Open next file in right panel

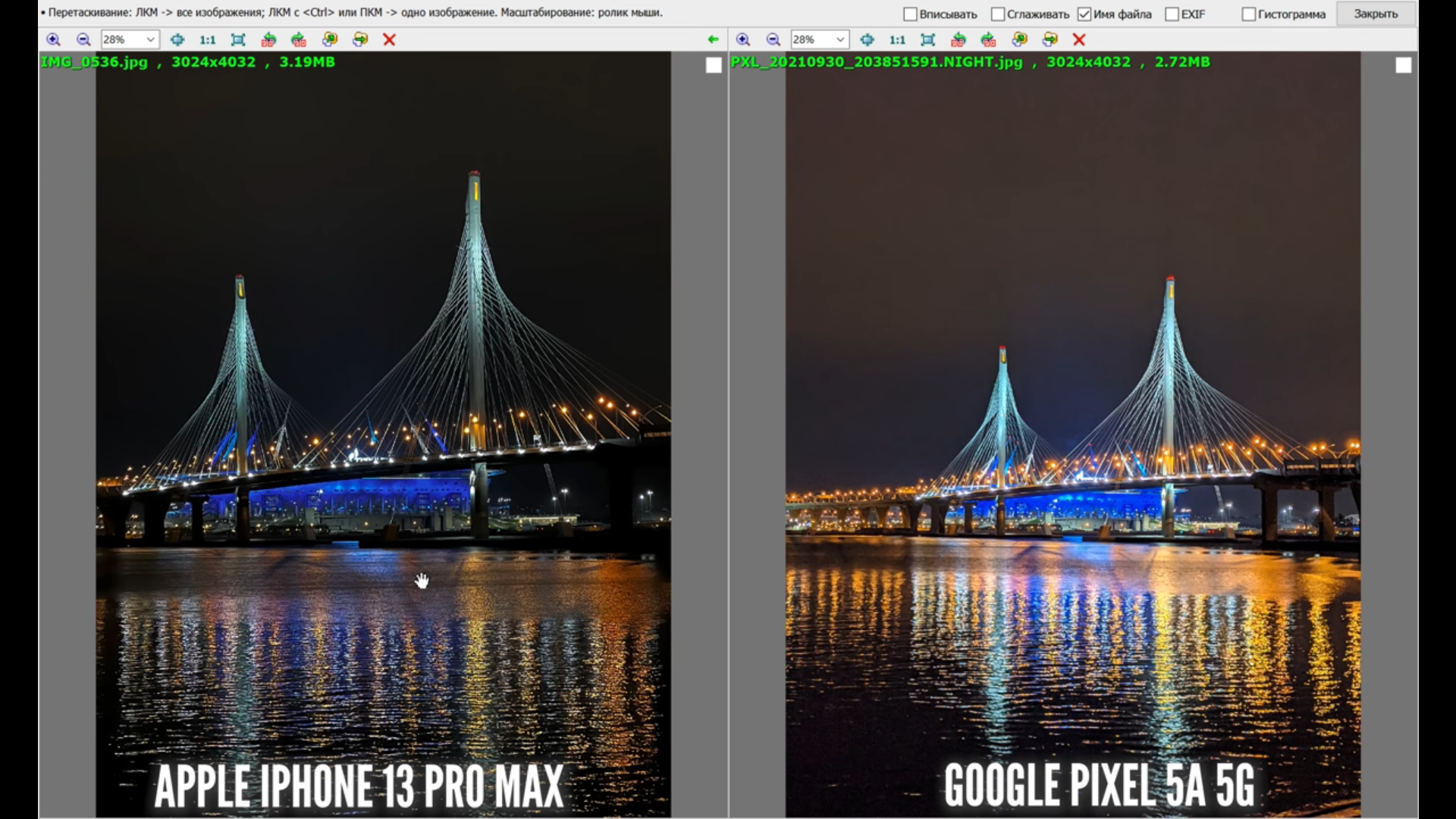[1050, 39]
